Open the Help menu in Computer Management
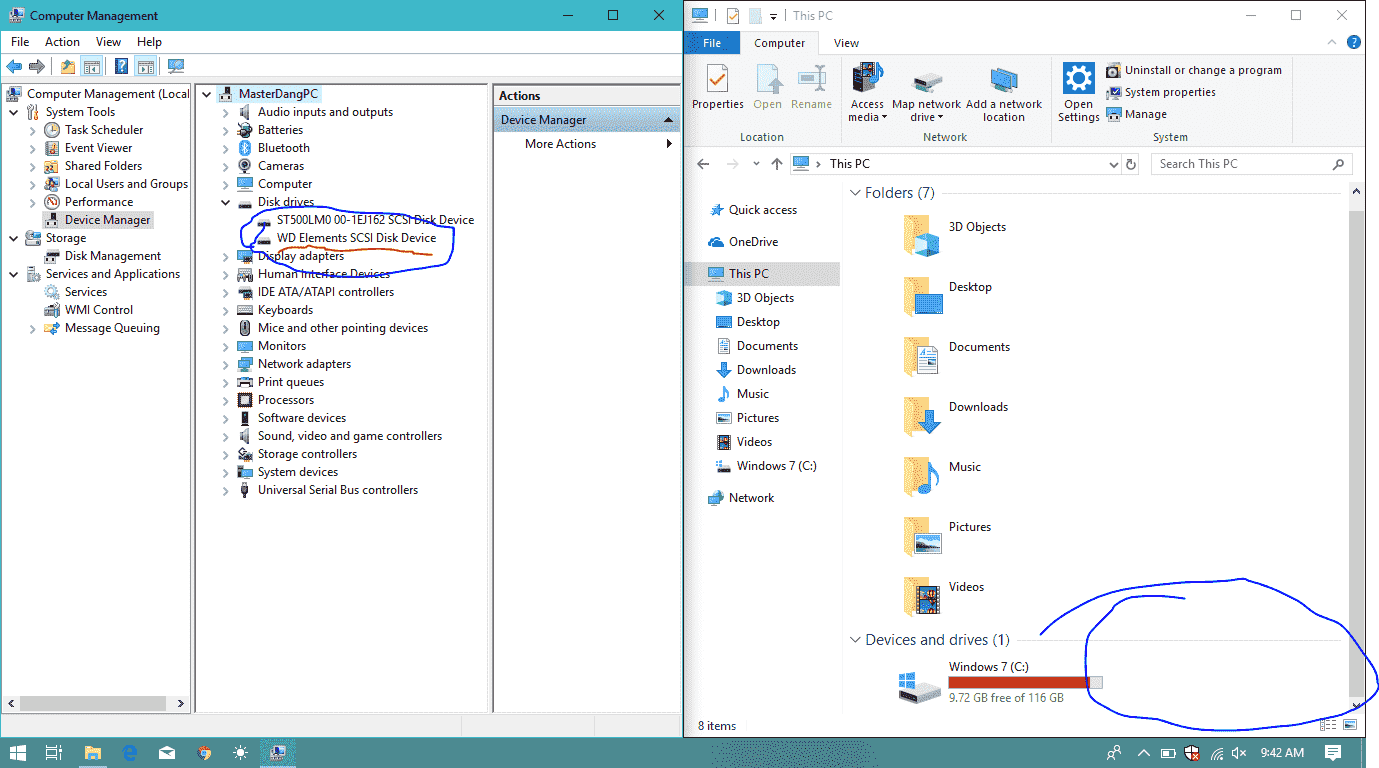Screen dimensions: 1379x768 point(149,42)
